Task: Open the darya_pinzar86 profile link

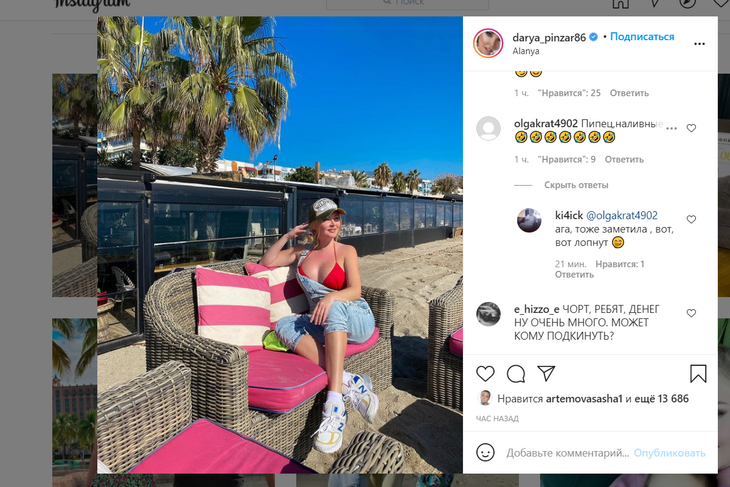Action: tap(549, 38)
